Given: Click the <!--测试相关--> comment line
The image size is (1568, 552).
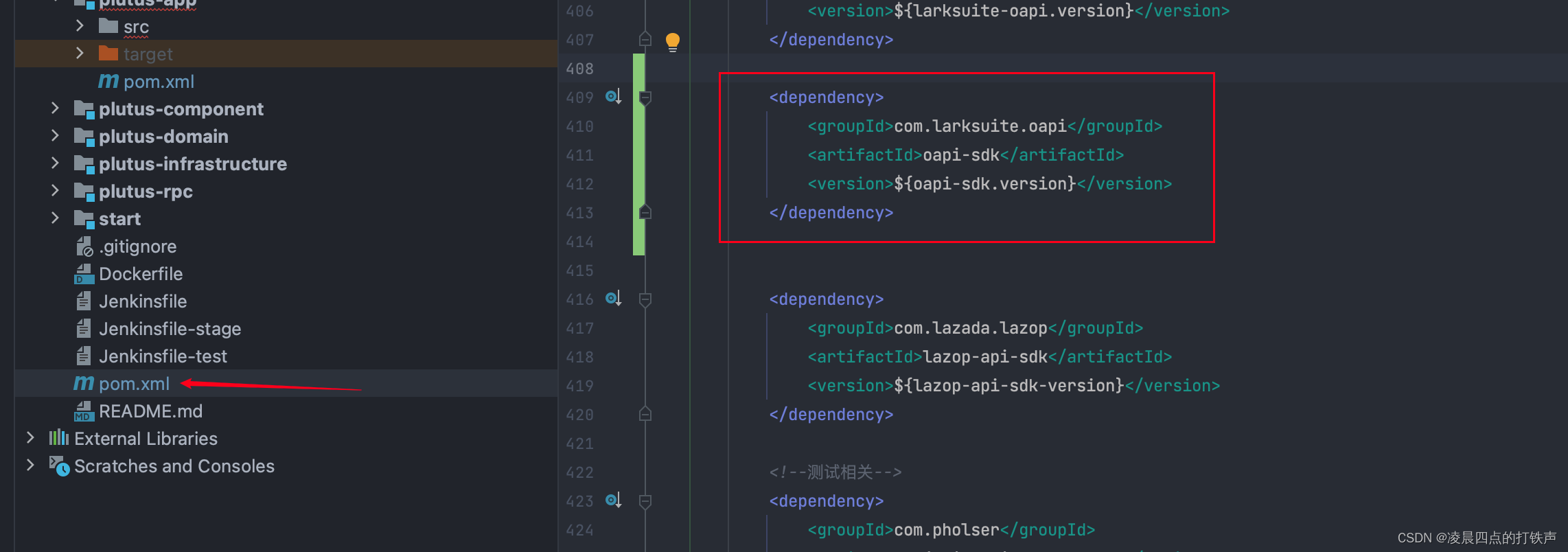Looking at the screenshot, I should [x=835, y=472].
